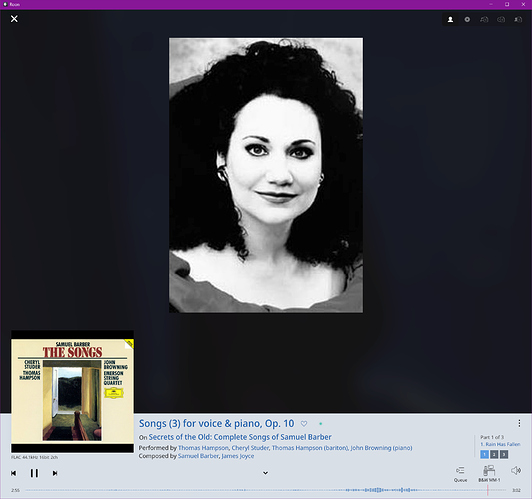Open the volume speaker control
Viewport: 532px width, 499px height.
[x=516, y=471]
